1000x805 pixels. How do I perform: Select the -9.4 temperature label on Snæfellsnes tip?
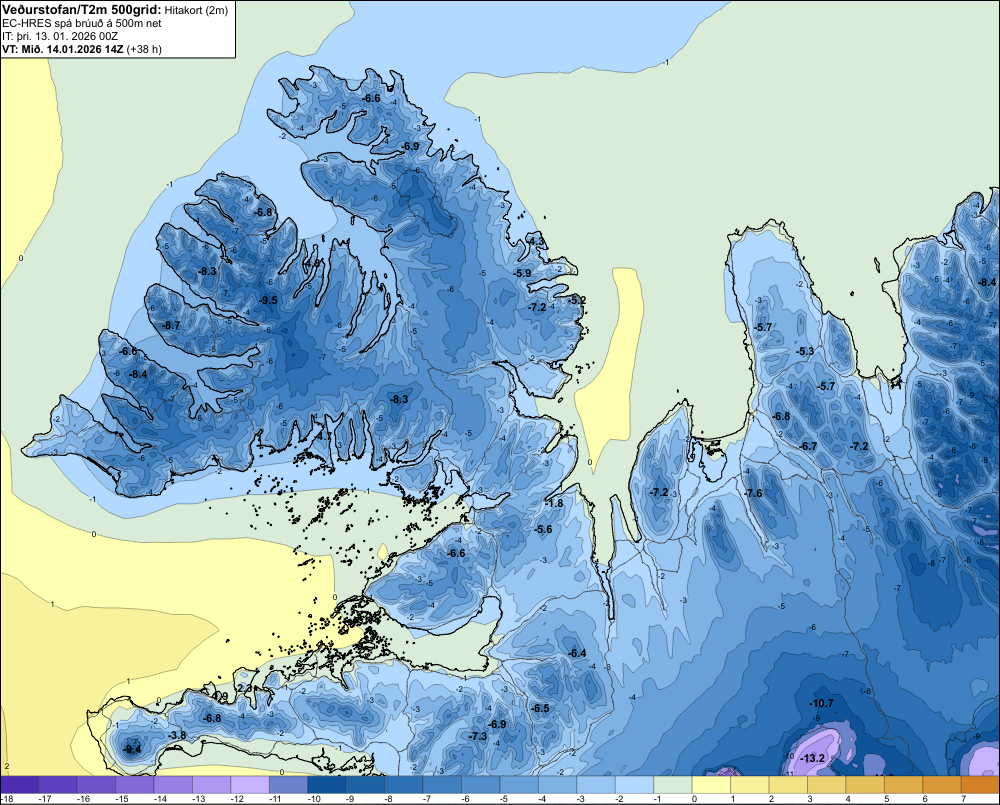(x=133, y=749)
